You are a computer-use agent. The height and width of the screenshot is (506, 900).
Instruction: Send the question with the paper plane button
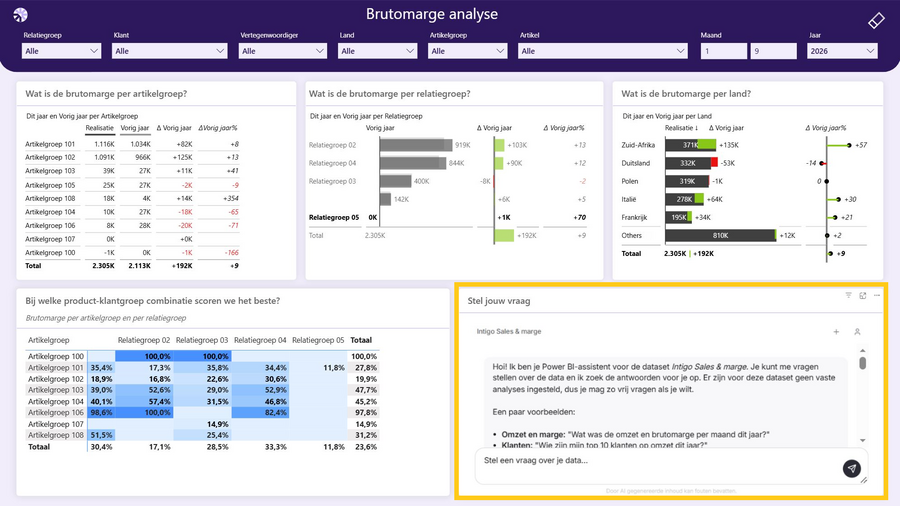852,468
